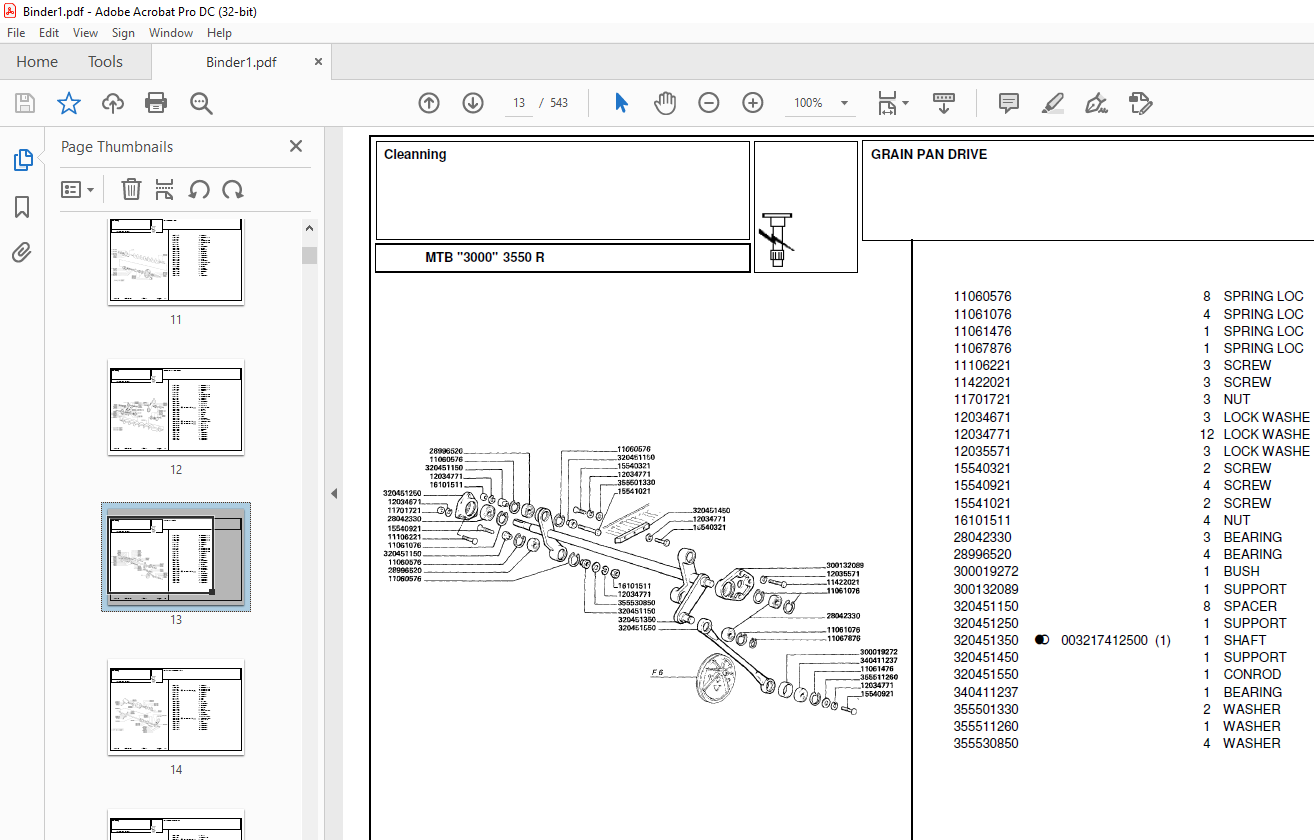The height and width of the screenshot is (840, 1314).
Task: Choose the Selection arrow tool
Action: pyautogui.click(x=621, y=103)
